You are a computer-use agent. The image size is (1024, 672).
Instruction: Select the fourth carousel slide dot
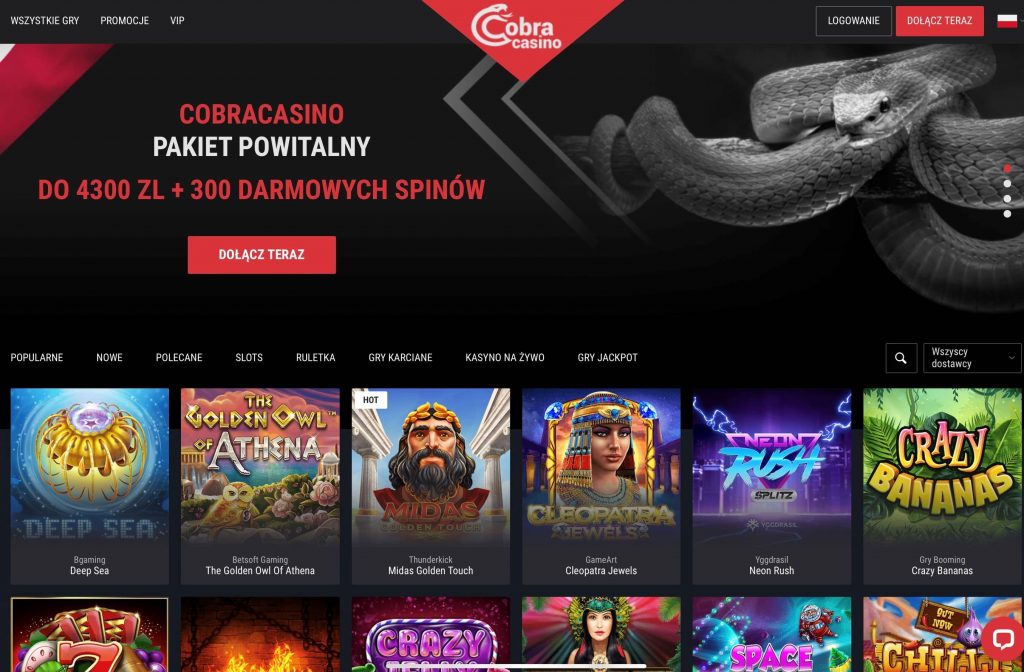[1007, 214]
